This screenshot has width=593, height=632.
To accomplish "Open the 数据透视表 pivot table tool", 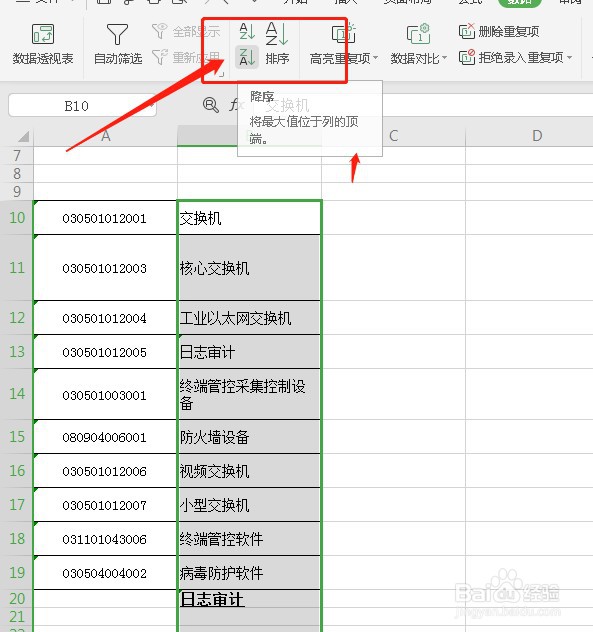I will point(42,44).
